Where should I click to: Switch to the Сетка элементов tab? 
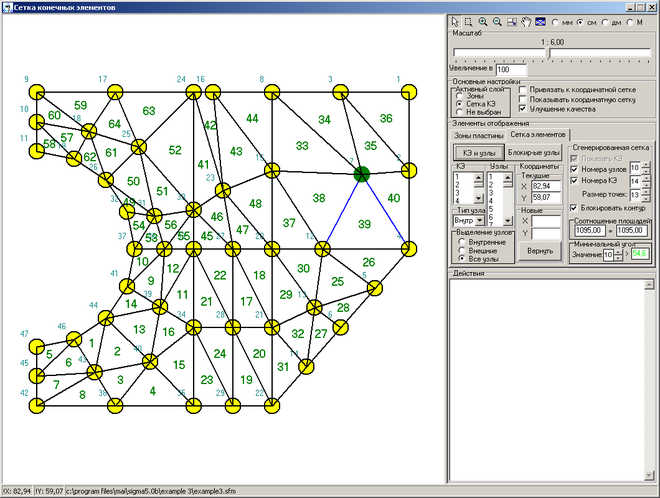coord(538,135)
